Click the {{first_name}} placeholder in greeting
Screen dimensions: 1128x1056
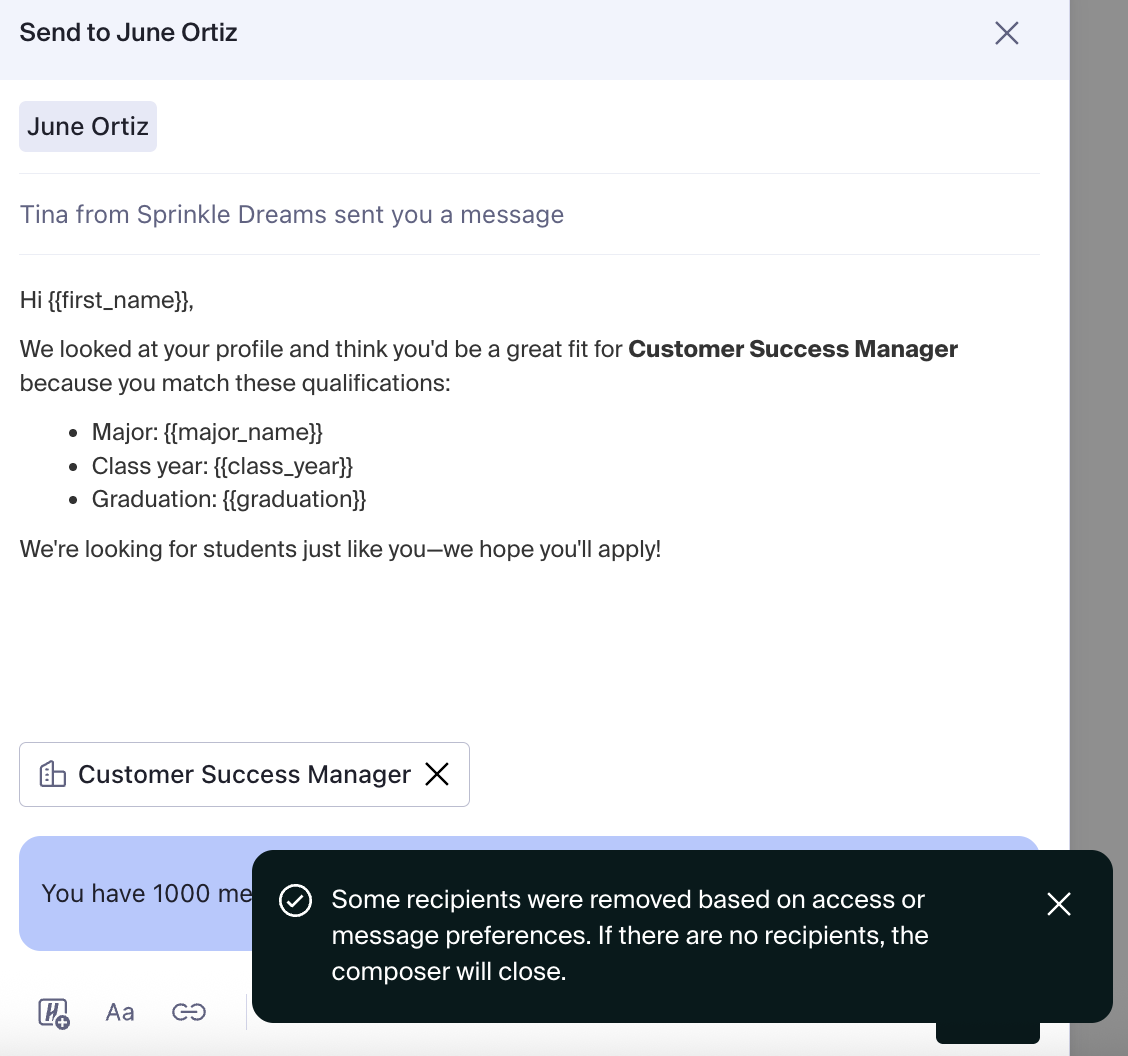coord(118,301)
